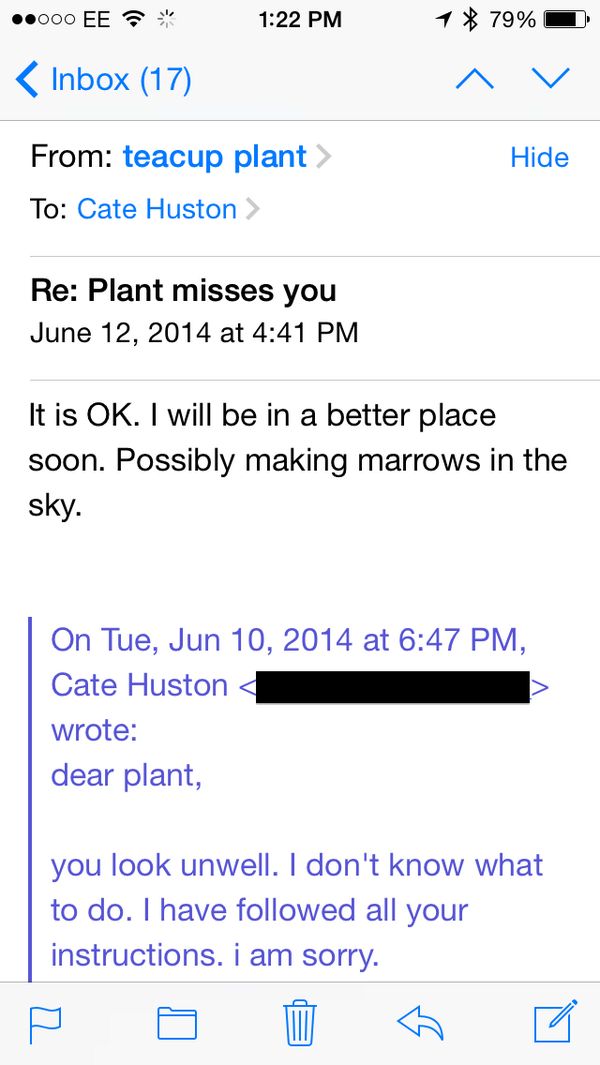Screen dimensions: 600x1065
Task: Compose a new message
Action: coord(555,1020)
